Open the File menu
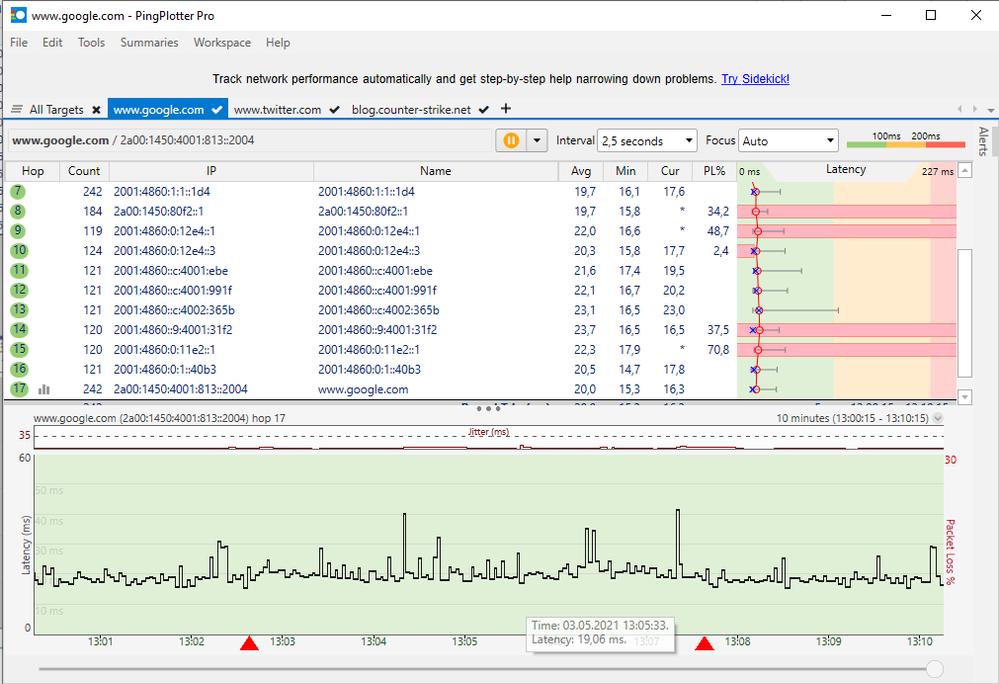This screenshot has width=999, height=684. (x=18, y=43)
